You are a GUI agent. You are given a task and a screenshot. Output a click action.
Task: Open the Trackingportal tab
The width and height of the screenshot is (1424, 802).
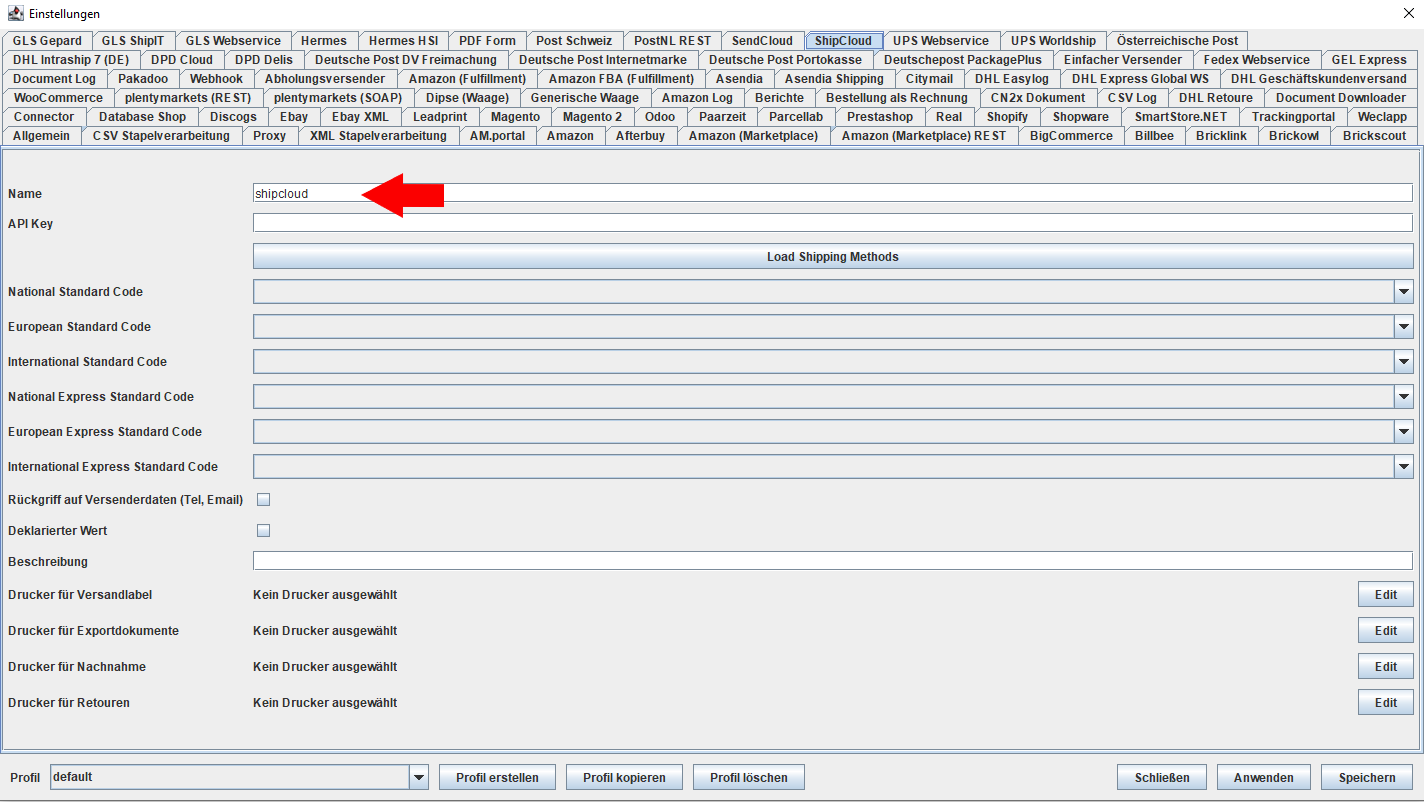point(1293,117)
